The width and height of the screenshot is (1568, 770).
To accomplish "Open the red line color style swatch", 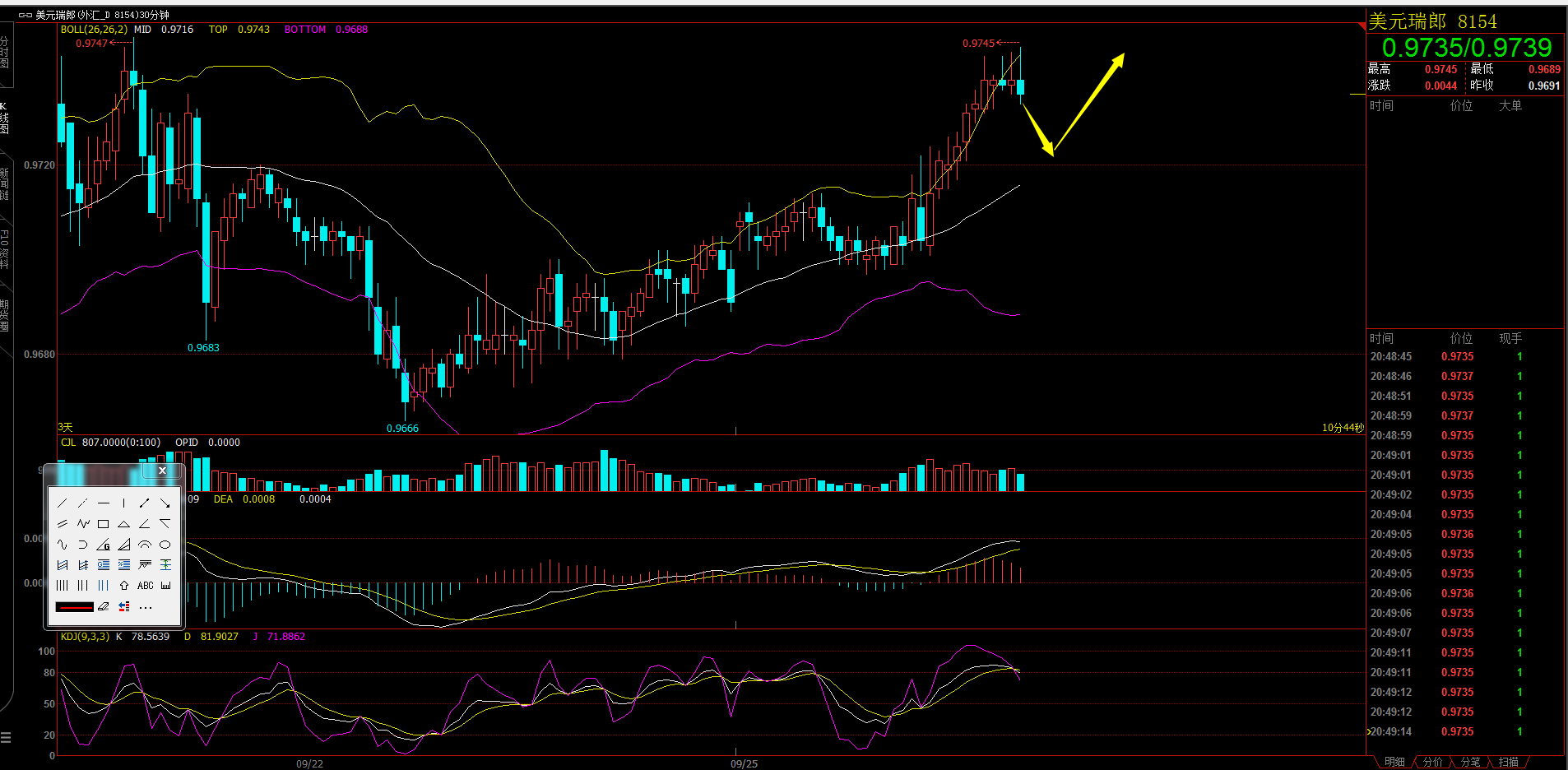I will click(74, 607).
